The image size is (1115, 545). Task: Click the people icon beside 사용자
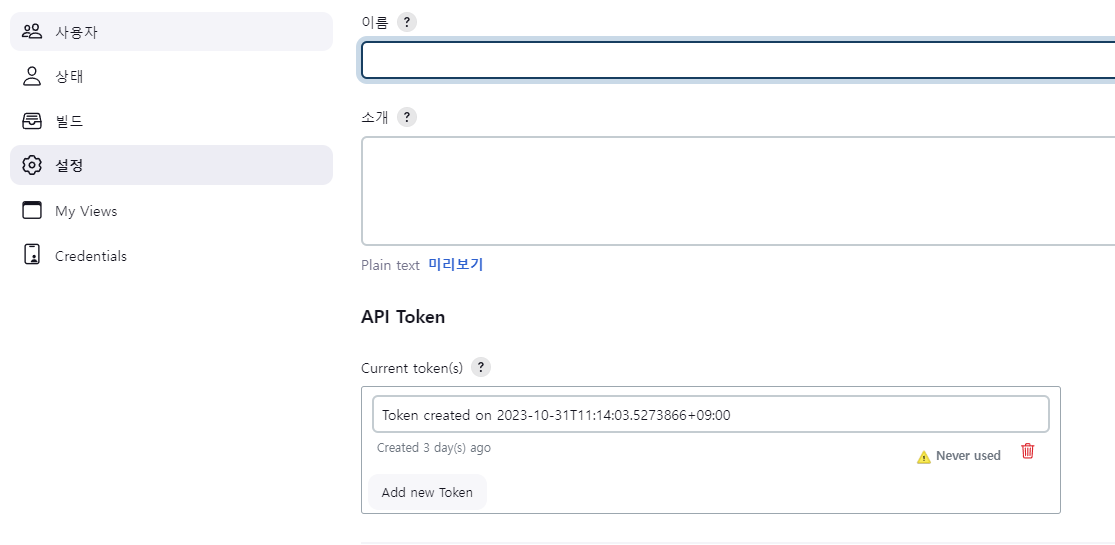tap(32, 31)
